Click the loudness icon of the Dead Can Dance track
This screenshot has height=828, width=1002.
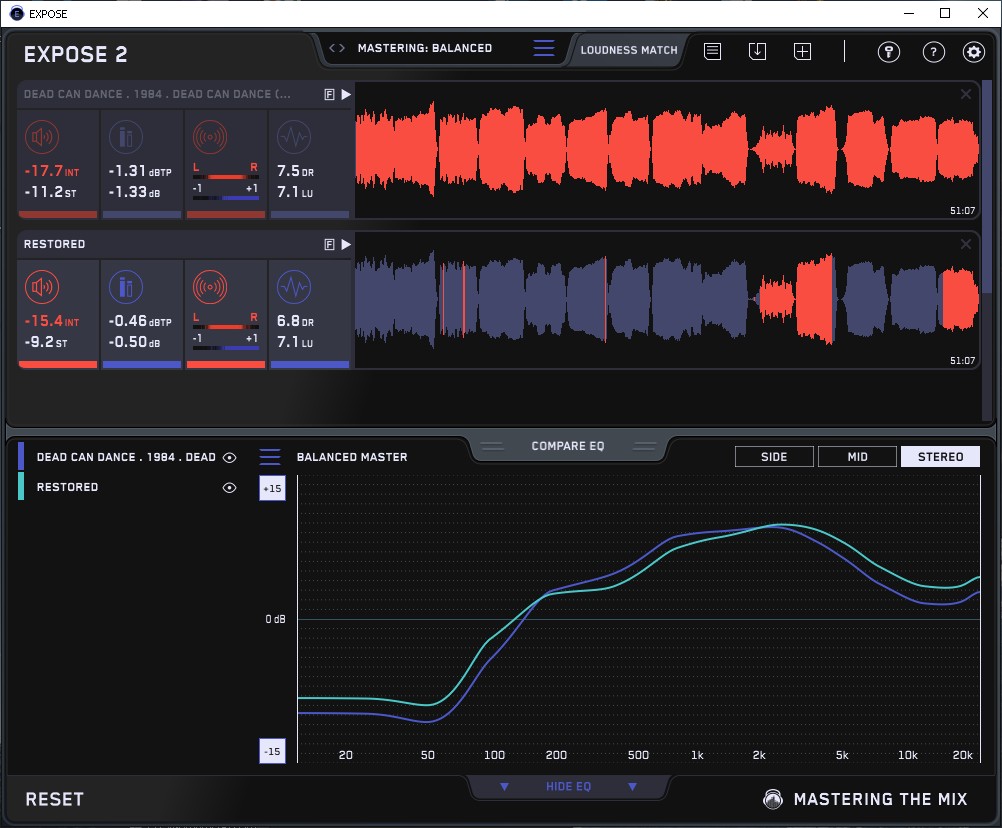coord(42,137)
